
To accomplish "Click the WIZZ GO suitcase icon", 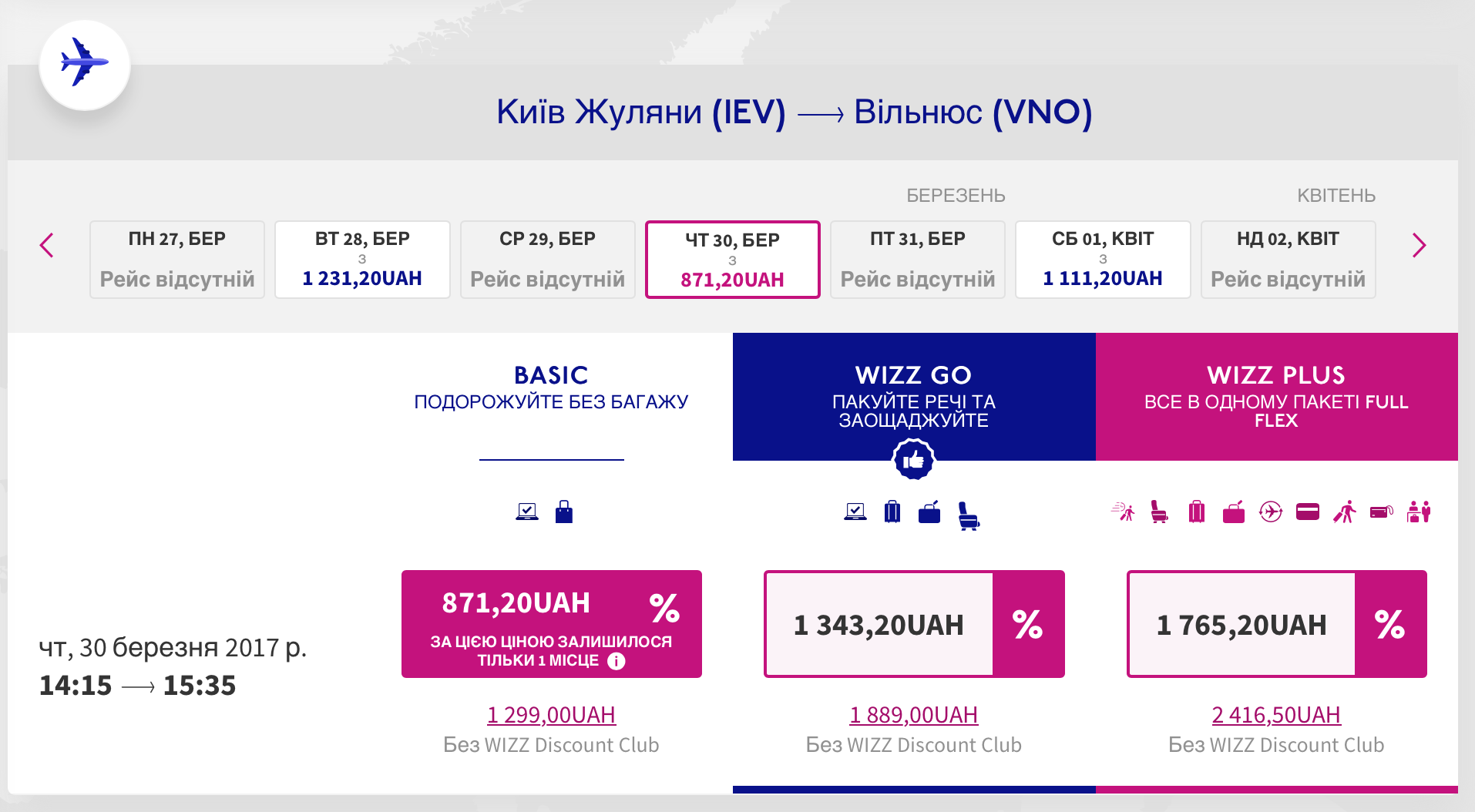I will coord(892,512).
